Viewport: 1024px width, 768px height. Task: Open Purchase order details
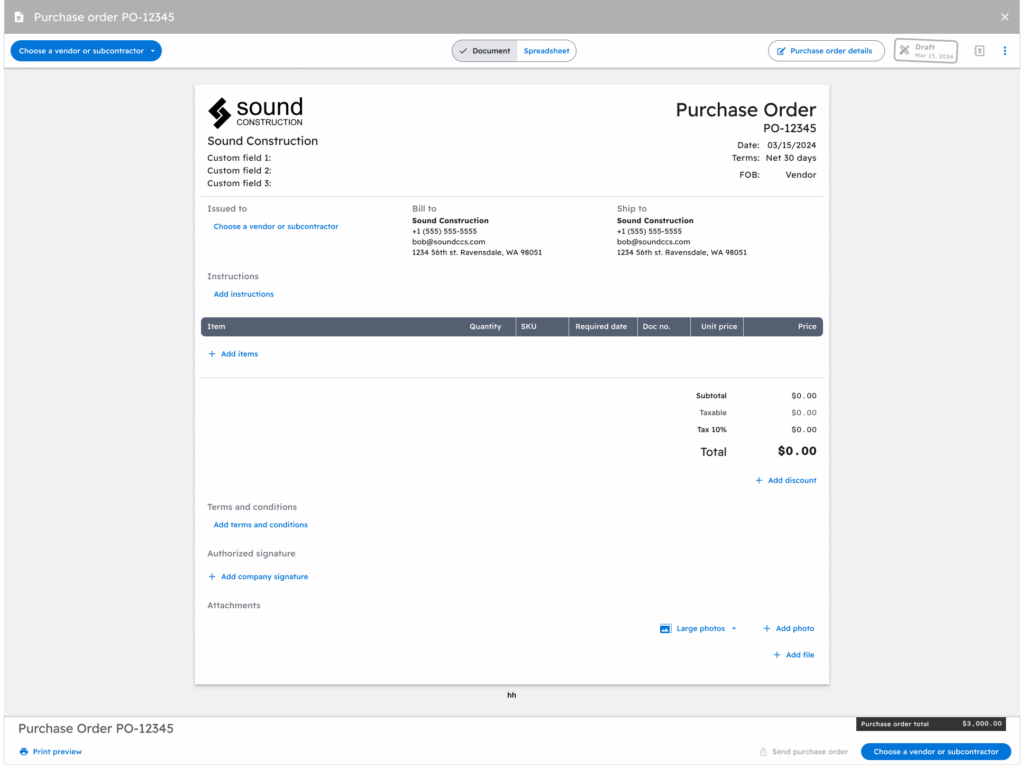(x=826, y=51)
